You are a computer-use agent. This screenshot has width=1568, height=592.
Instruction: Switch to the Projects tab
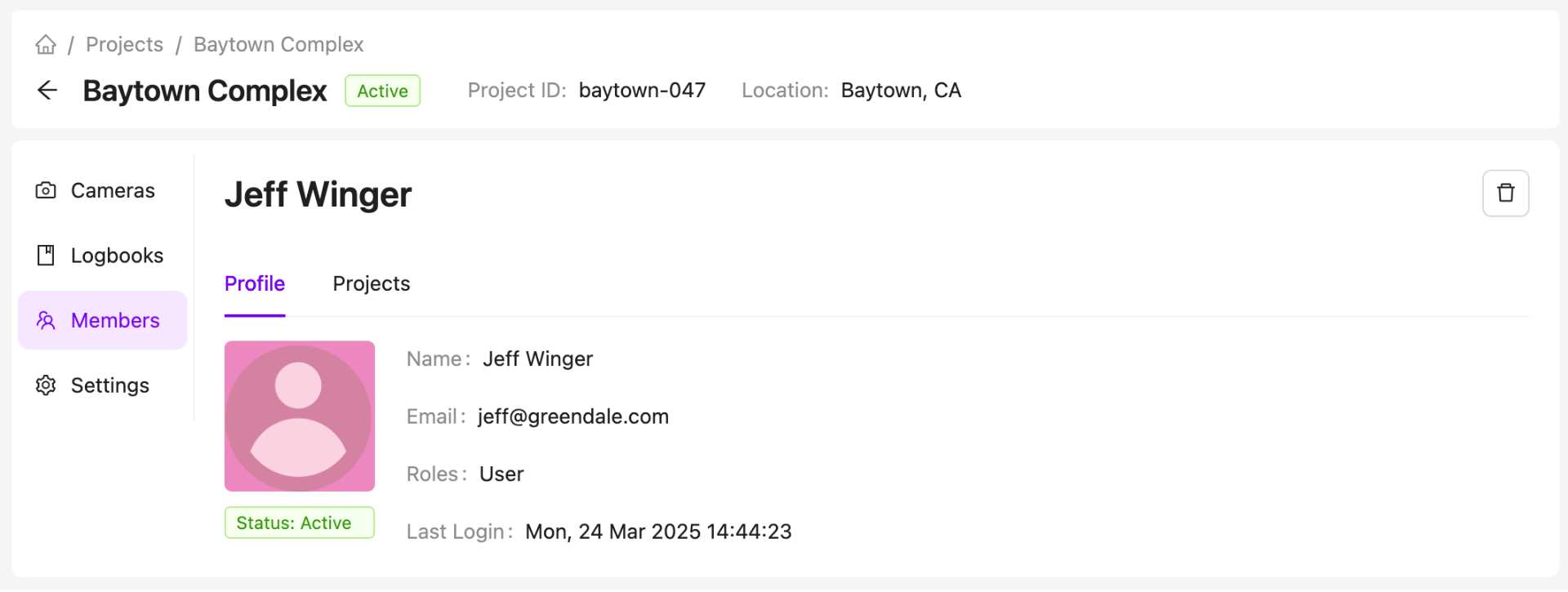coord(372,283)
